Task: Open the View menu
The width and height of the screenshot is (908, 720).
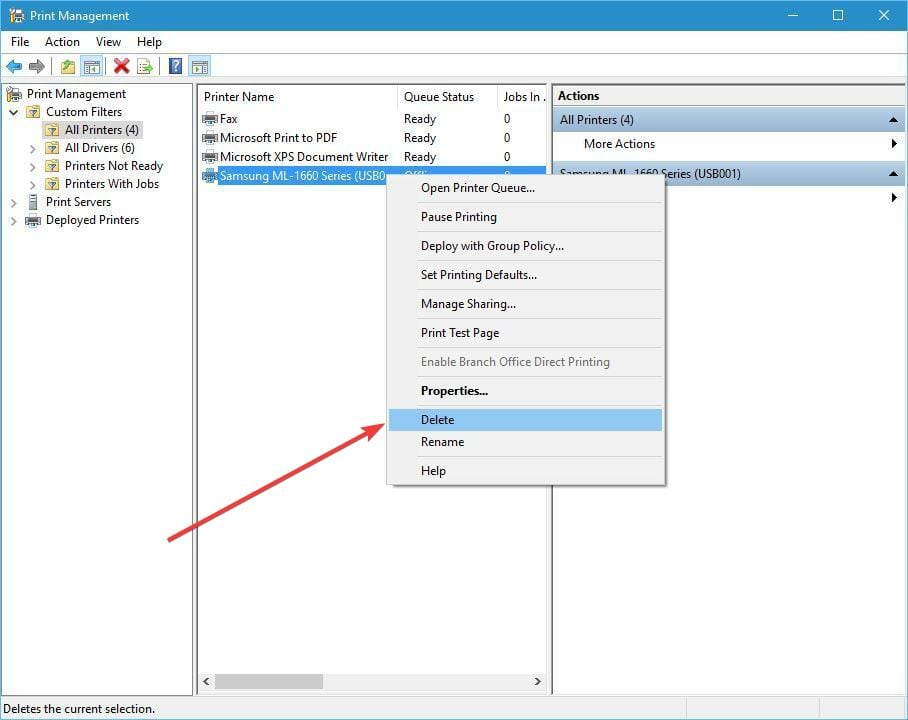Action: tap(108, 42)
